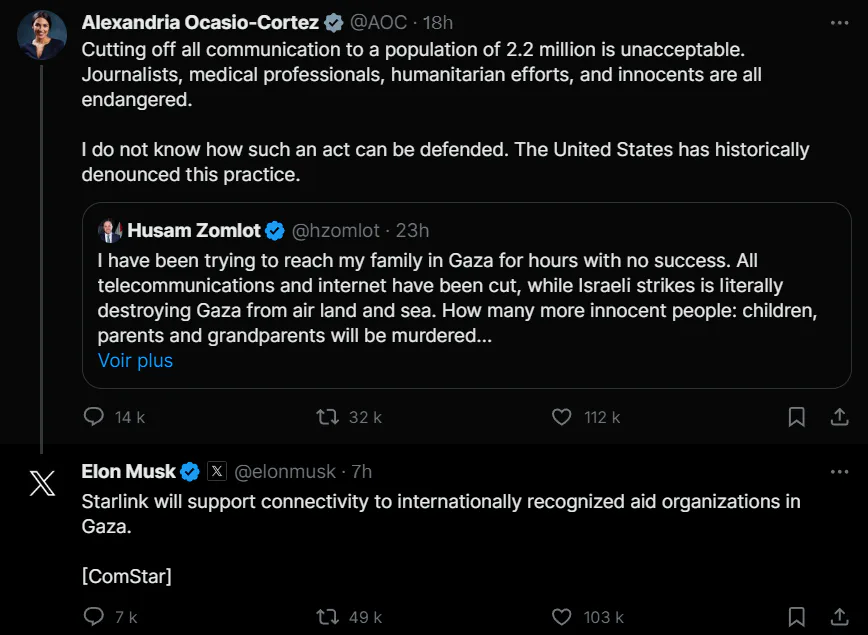Like Elon Musk's Starlink tweet
This screenshot has height=635, width=868.
pos(561,616)
